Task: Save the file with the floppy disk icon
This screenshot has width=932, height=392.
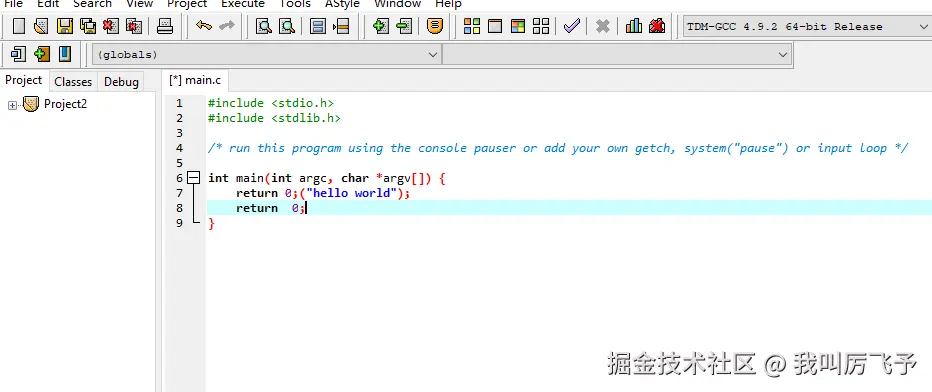Action: (x=64, y=26)
